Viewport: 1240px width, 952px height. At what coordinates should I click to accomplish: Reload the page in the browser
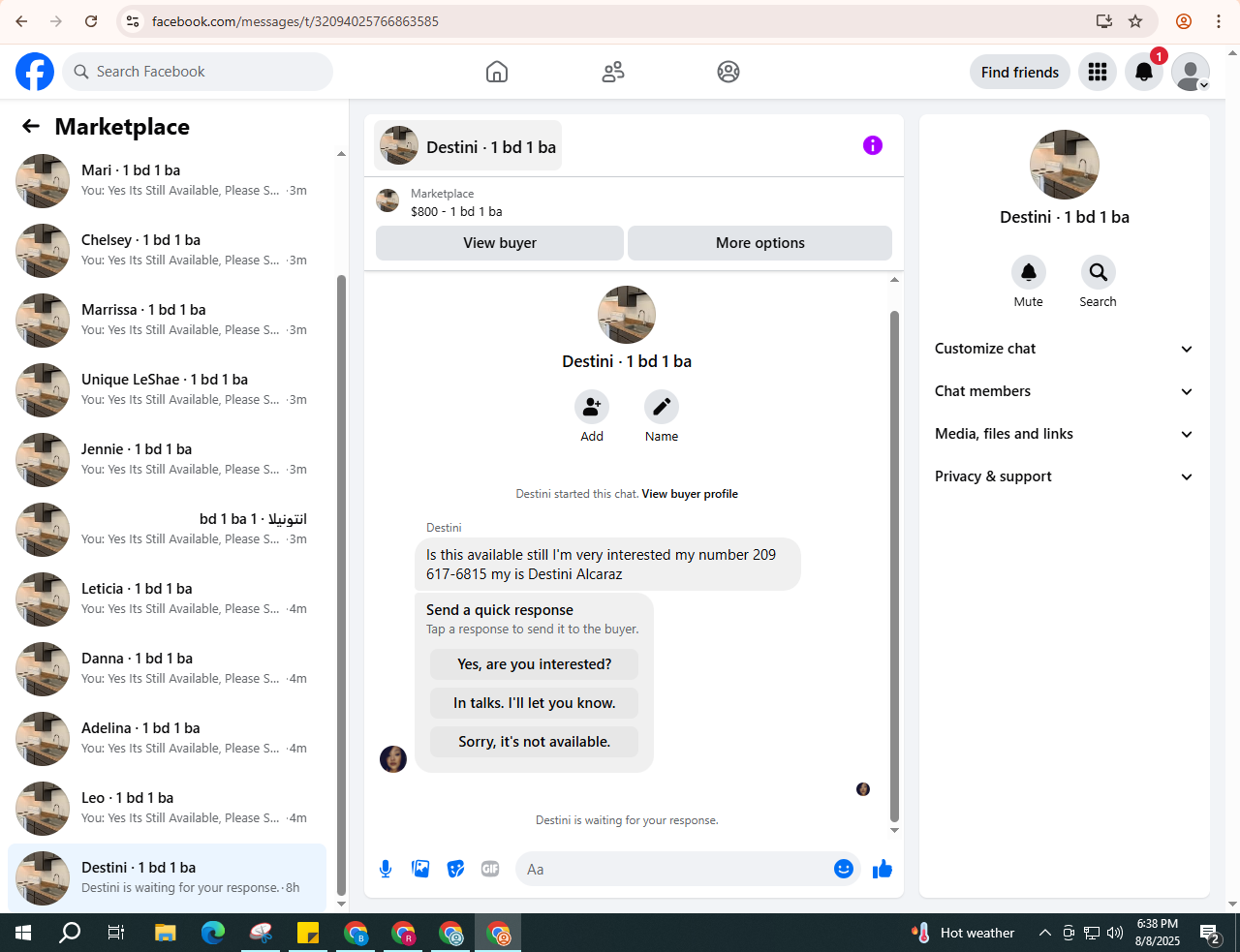(91, 21)
